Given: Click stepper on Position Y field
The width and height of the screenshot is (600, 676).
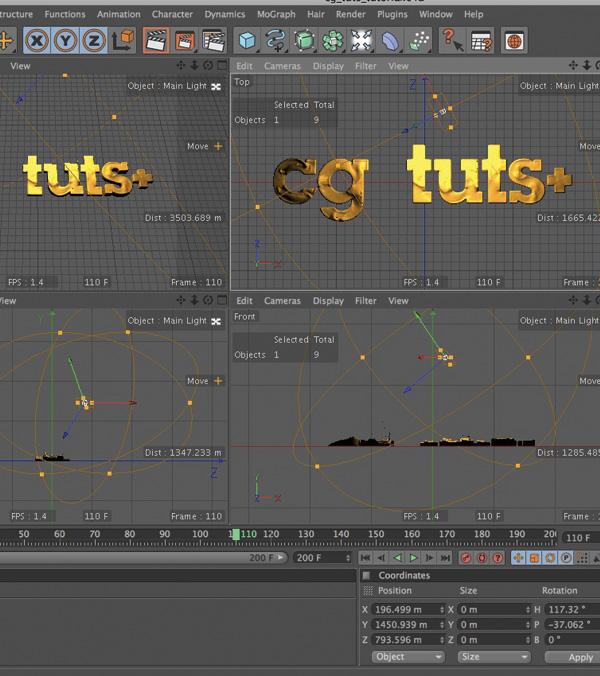Looking at the screenshot, I should (442, 625).
